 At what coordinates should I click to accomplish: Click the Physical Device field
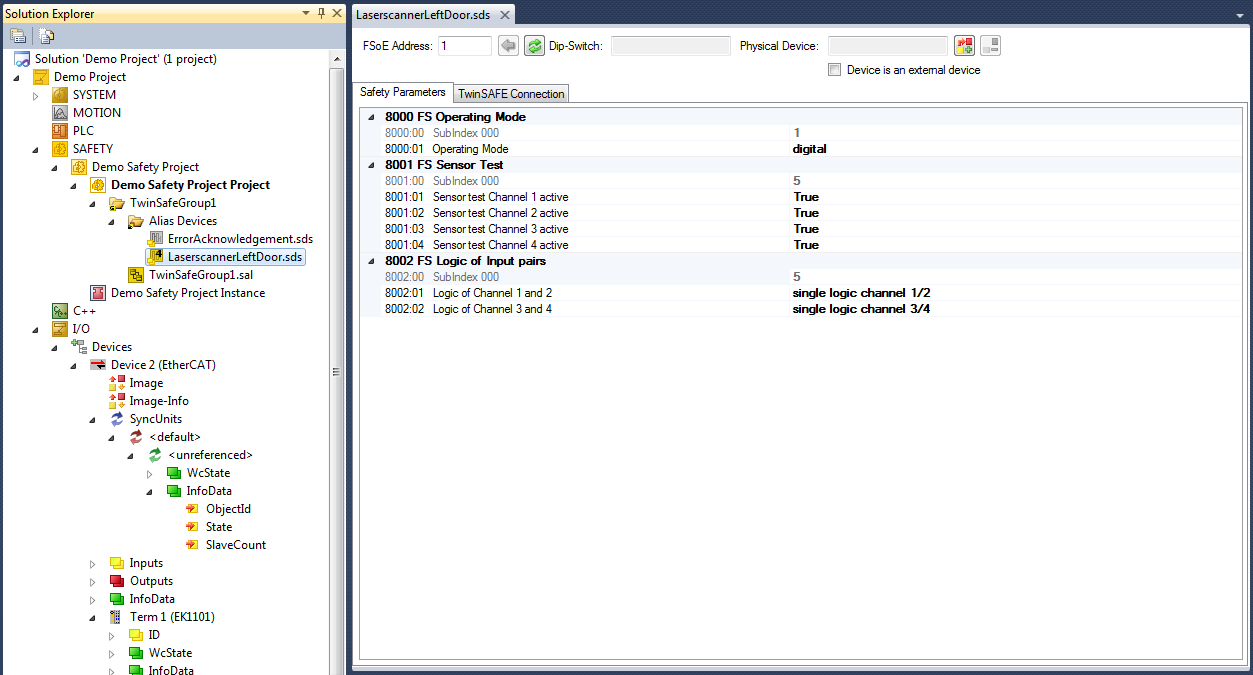click(887, 46)
